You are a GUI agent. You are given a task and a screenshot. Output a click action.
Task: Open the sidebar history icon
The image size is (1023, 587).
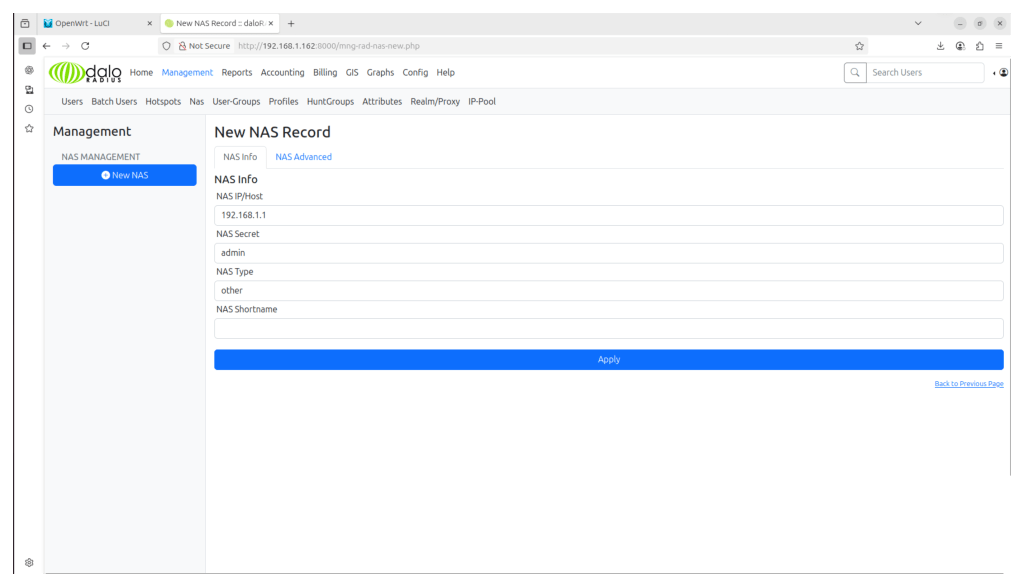pyautogui.click(x=29, y=109)
